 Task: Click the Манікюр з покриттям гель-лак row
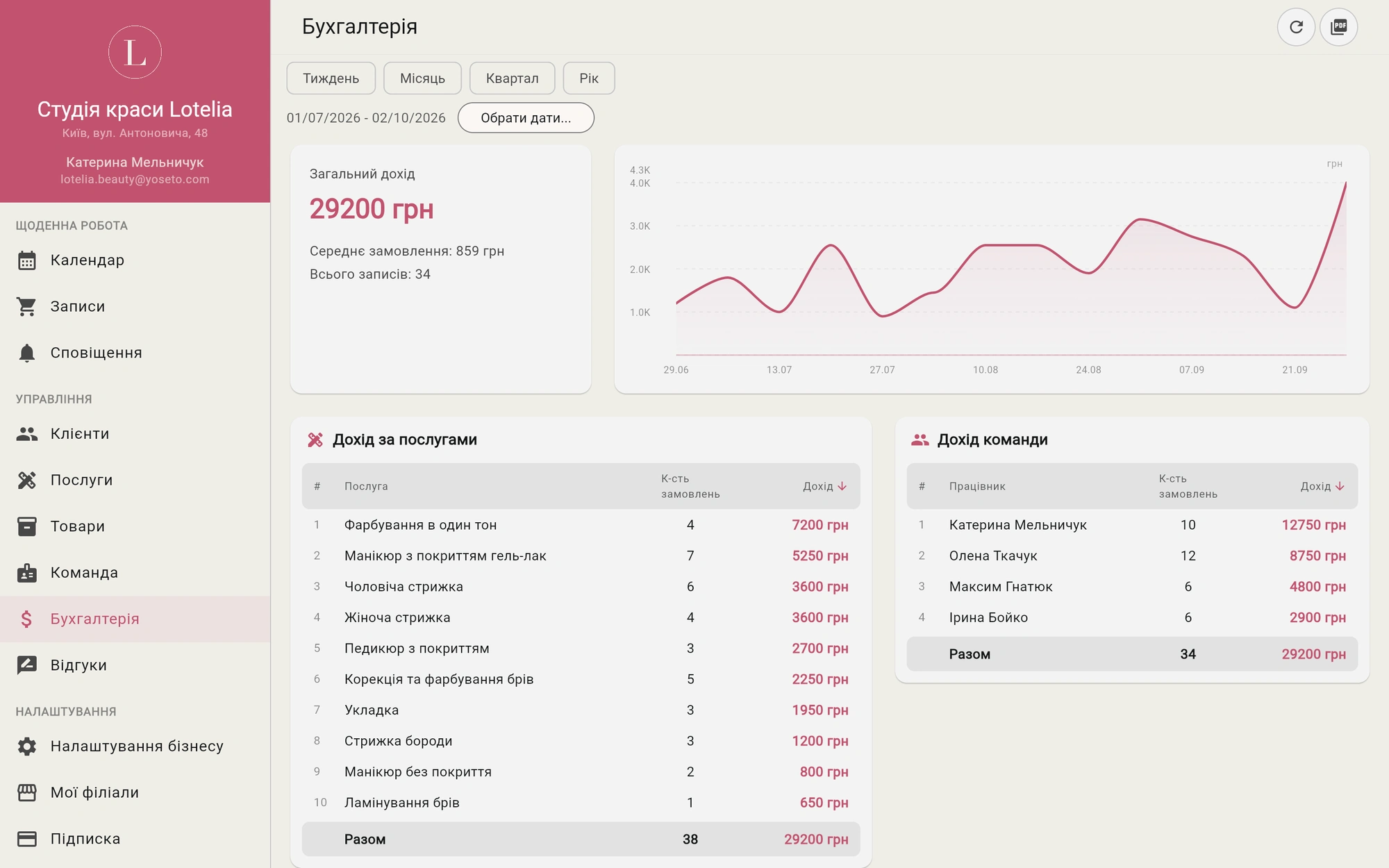[581, 556]
